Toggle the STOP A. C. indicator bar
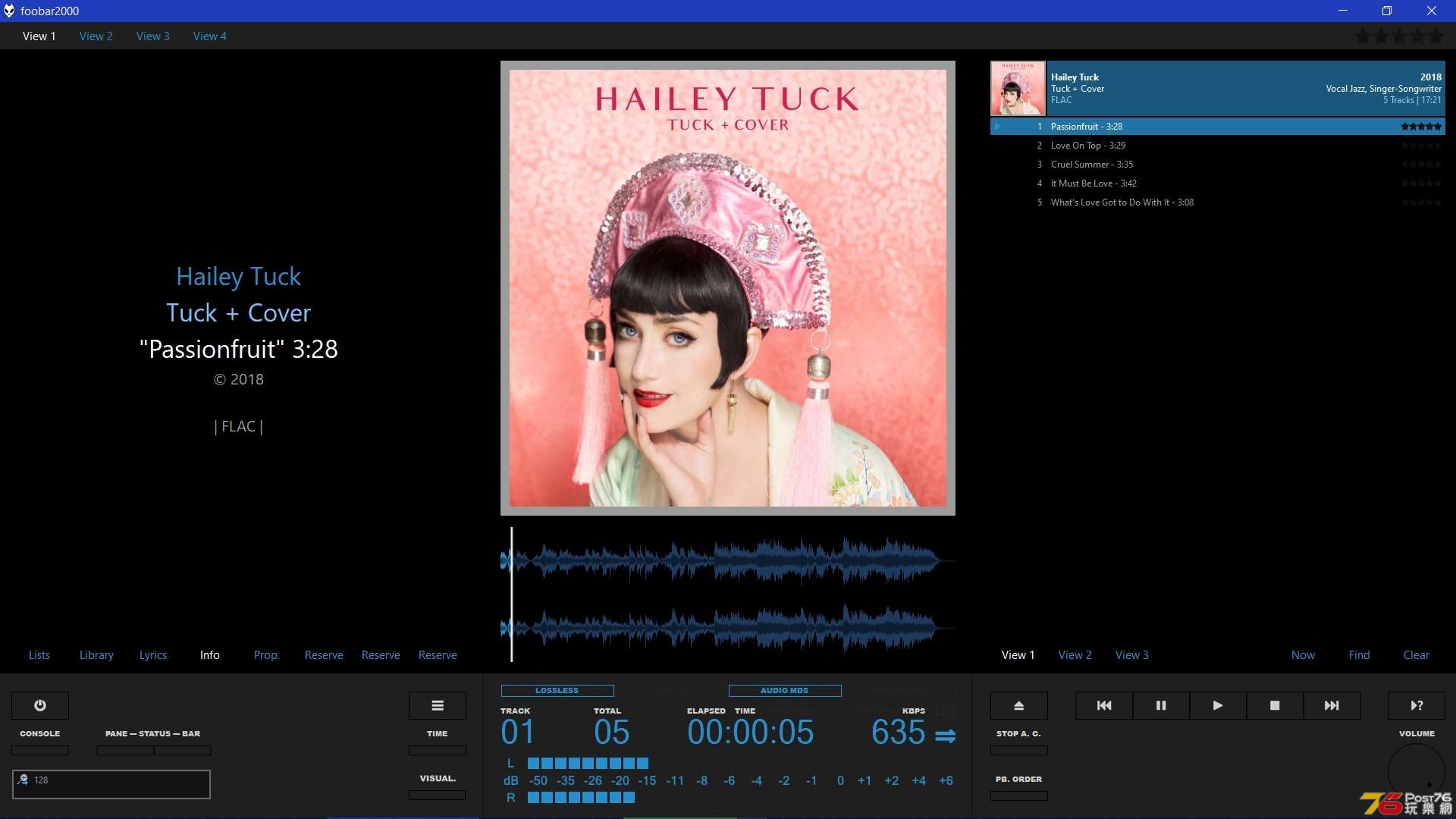This screenshot has height=819, width=1456. tap(1019, 750)
